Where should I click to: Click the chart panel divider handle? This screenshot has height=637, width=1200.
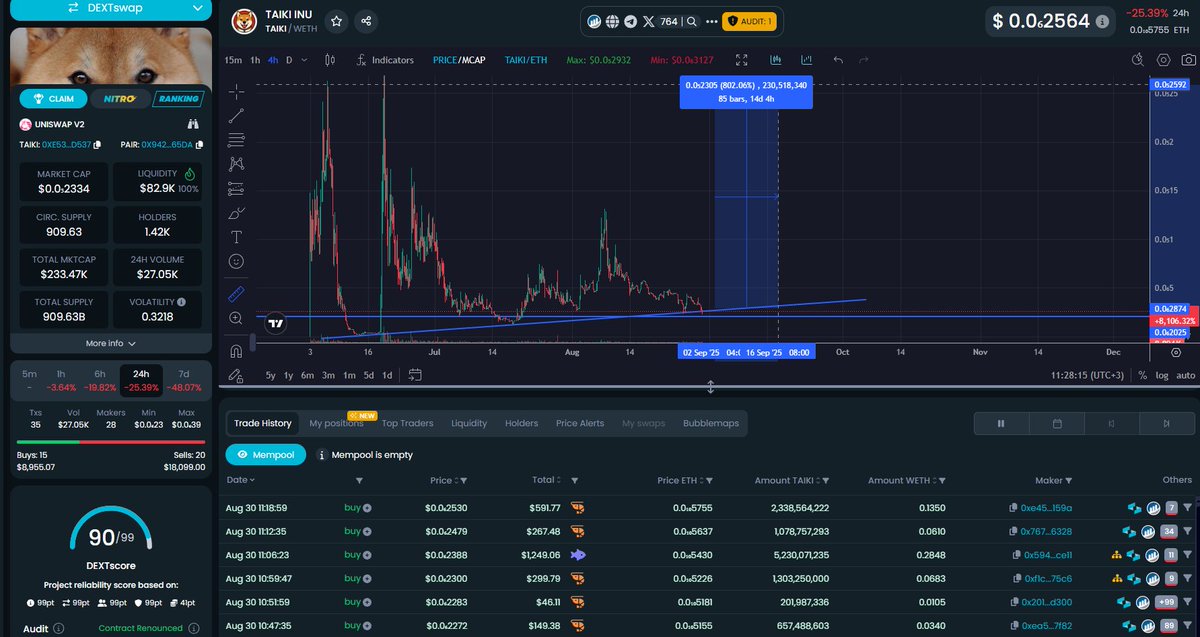tap(710, 387)
